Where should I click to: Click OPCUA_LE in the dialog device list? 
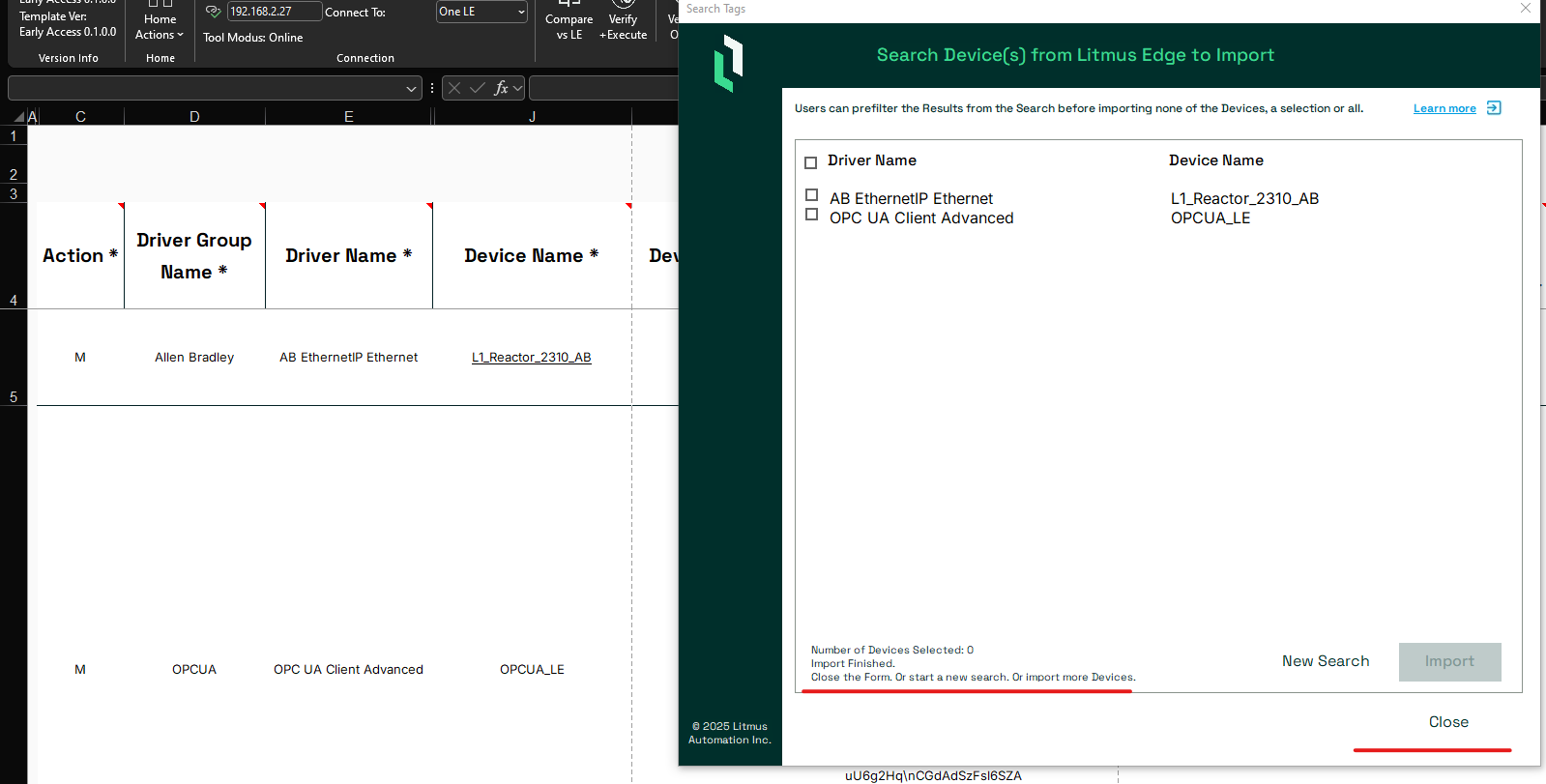pos(1211,218)
